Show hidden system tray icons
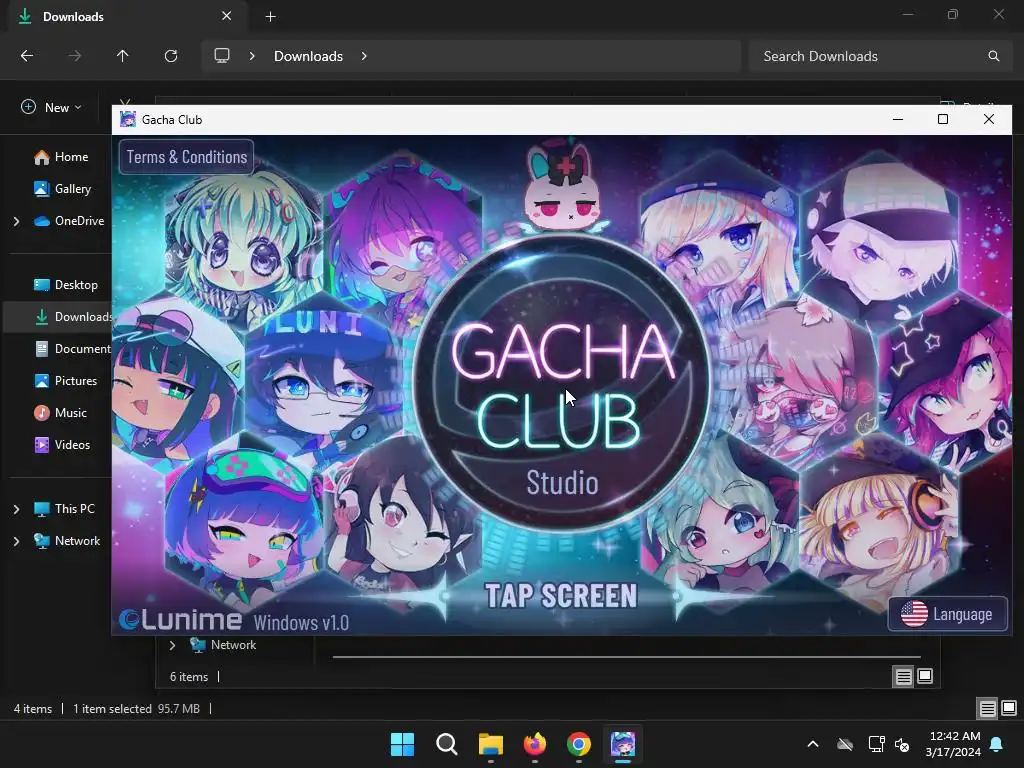 [813, 744]
